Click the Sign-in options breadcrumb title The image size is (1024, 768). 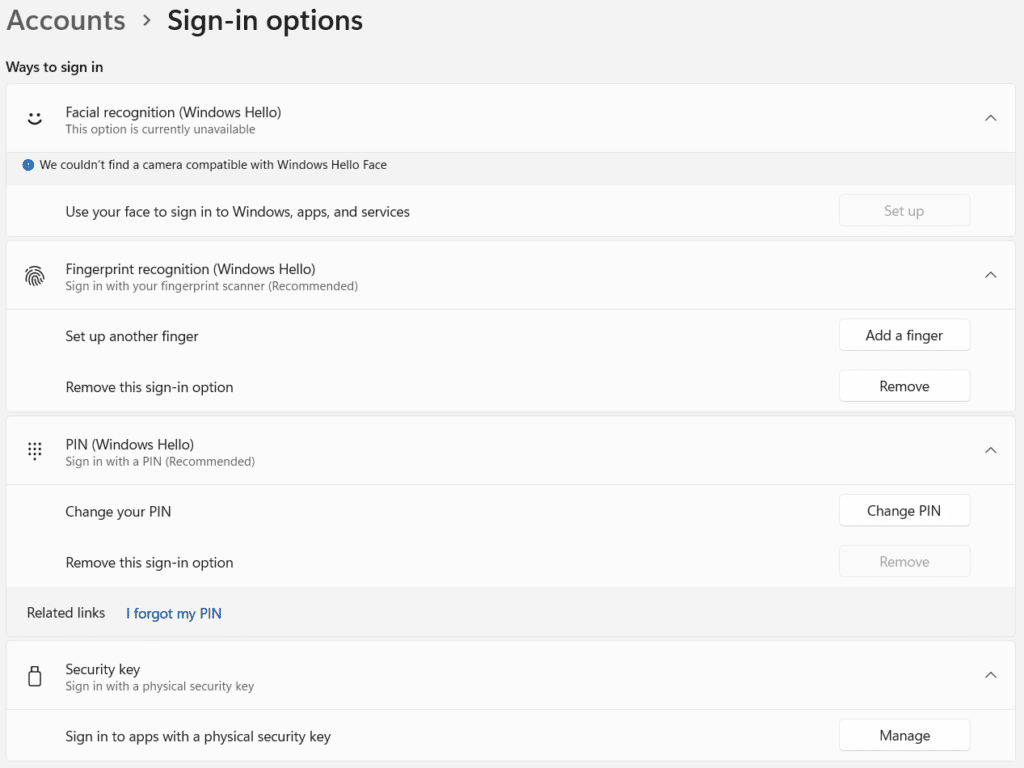click(x=265, y=20)
